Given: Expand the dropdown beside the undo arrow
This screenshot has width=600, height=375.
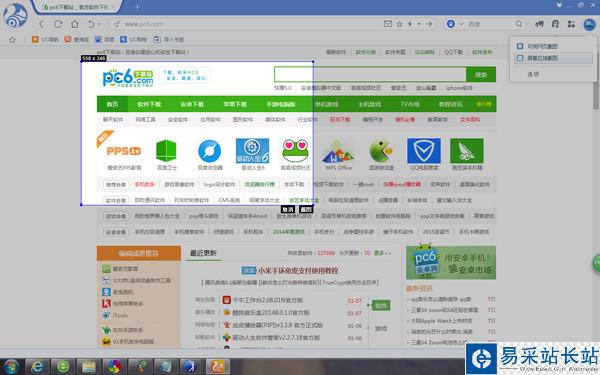Looking at the screenshot, I should tap(99, 24).
